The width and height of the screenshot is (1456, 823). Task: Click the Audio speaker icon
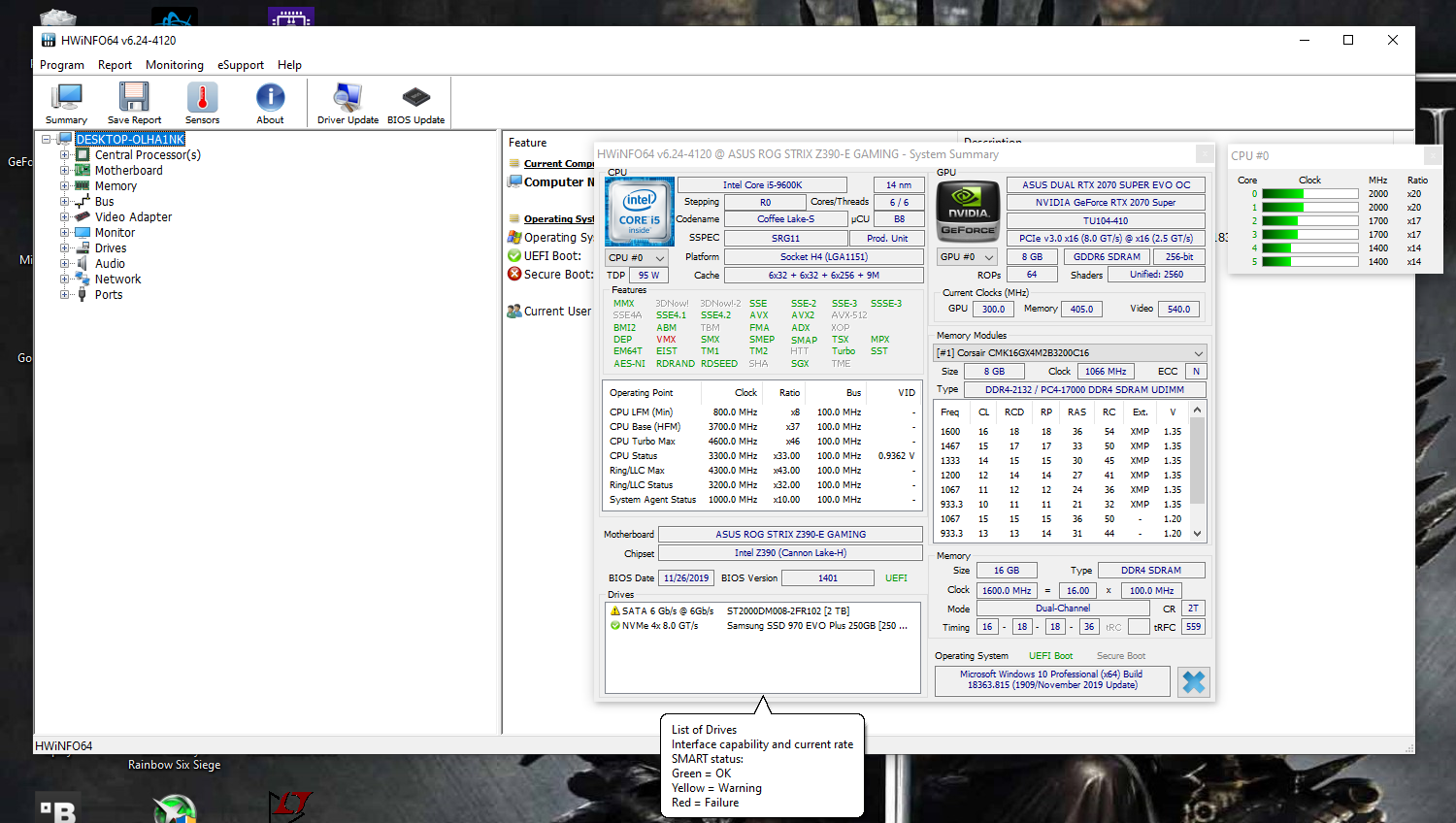83,263
